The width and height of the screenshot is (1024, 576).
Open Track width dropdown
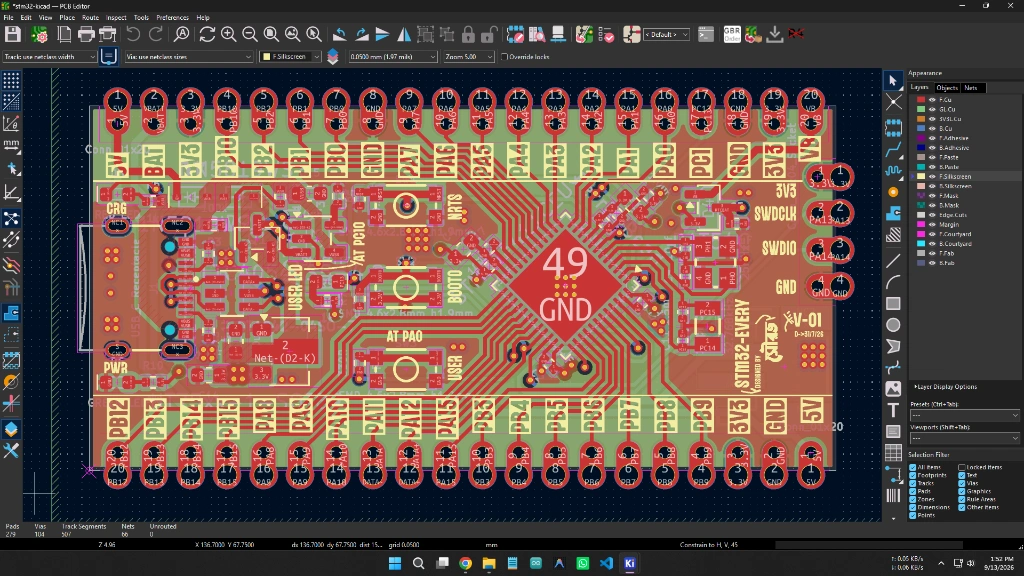[x=50, y=57]
